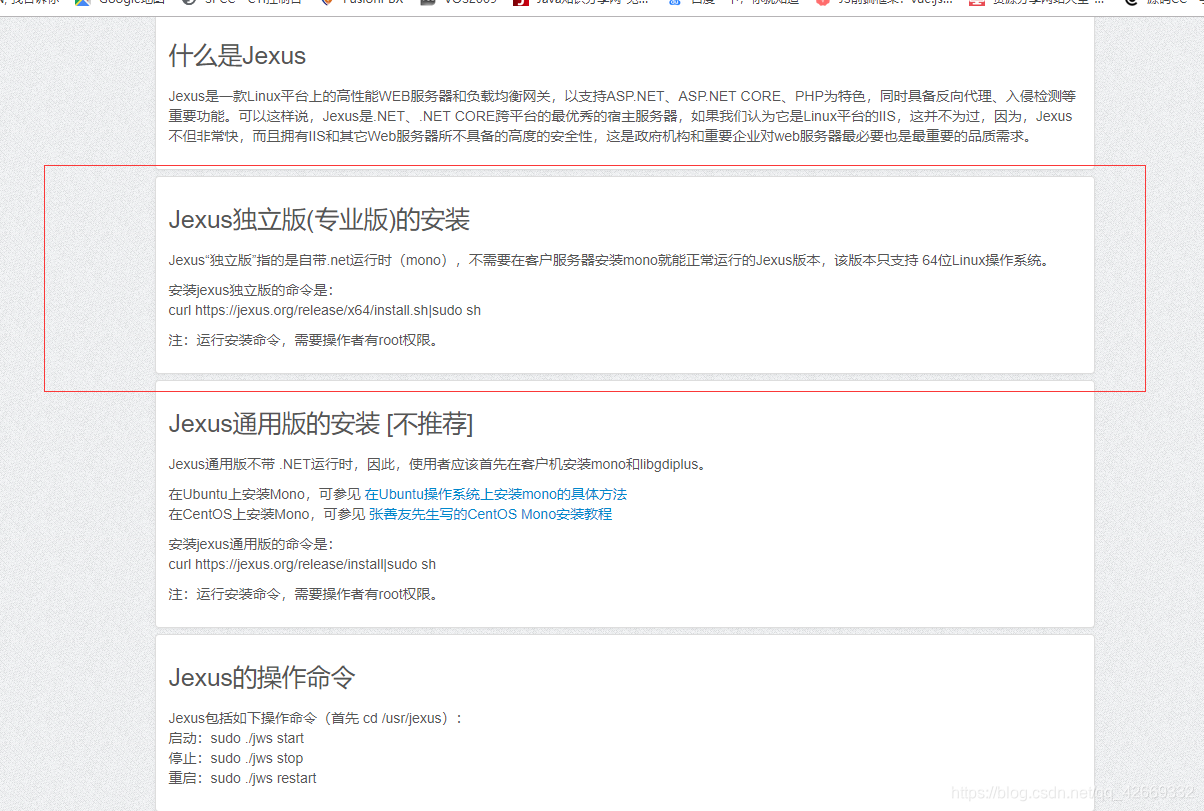
Task: Open the CentOS Mono installation tutorial link
Action: (490, 514)
